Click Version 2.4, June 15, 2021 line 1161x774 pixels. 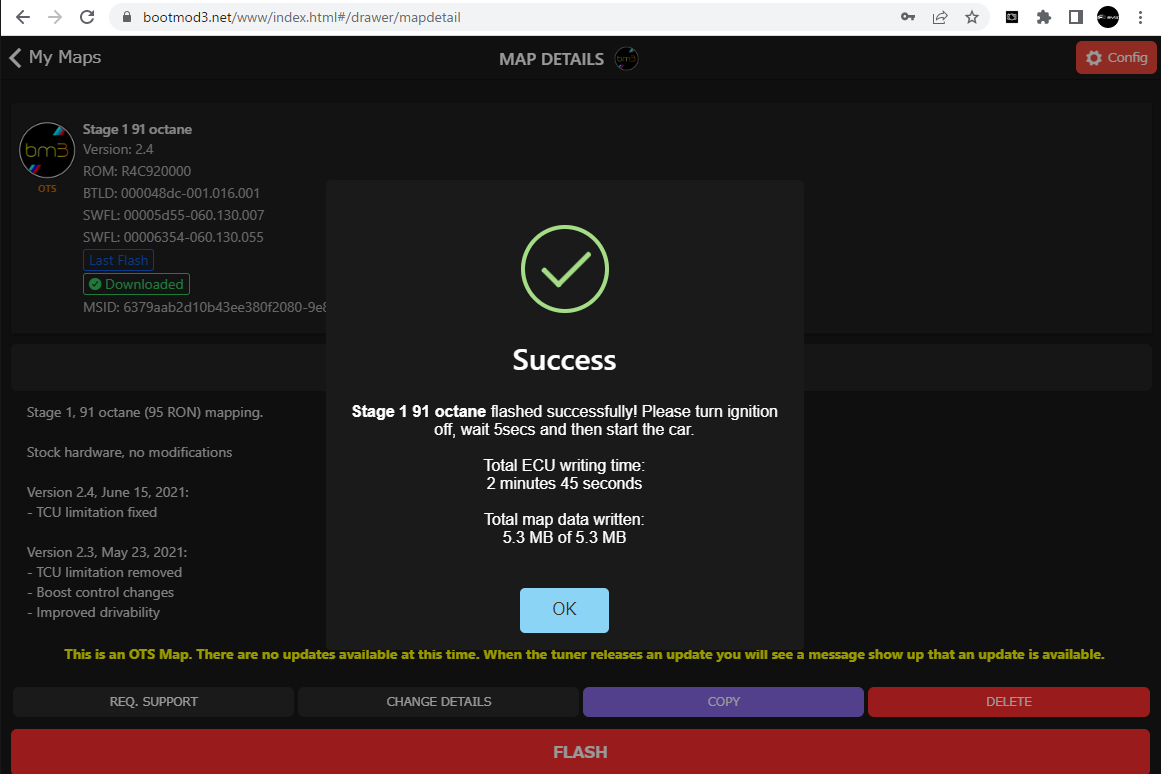(x=108, y=493)
